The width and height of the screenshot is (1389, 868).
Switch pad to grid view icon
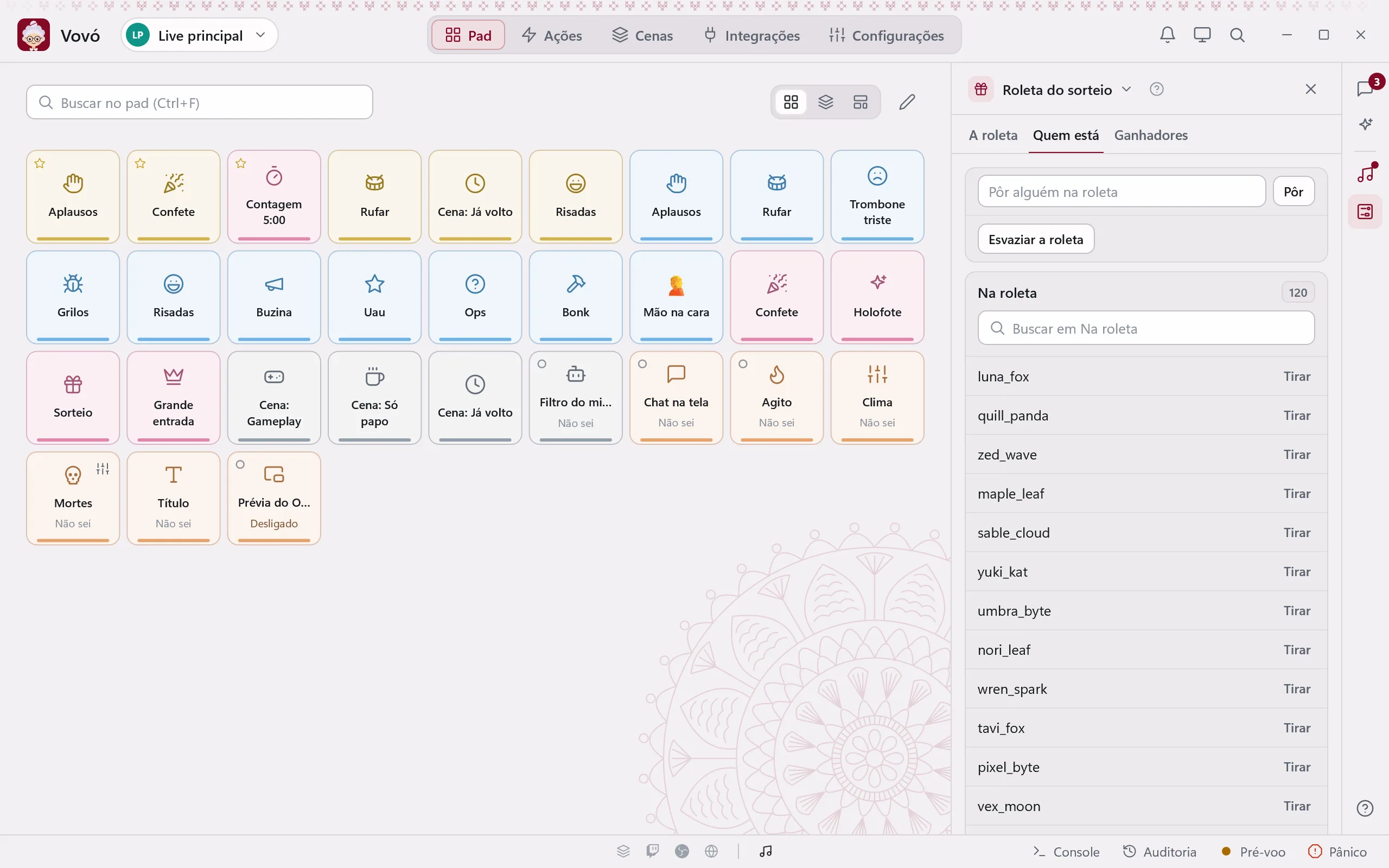(x=791, y=102)
